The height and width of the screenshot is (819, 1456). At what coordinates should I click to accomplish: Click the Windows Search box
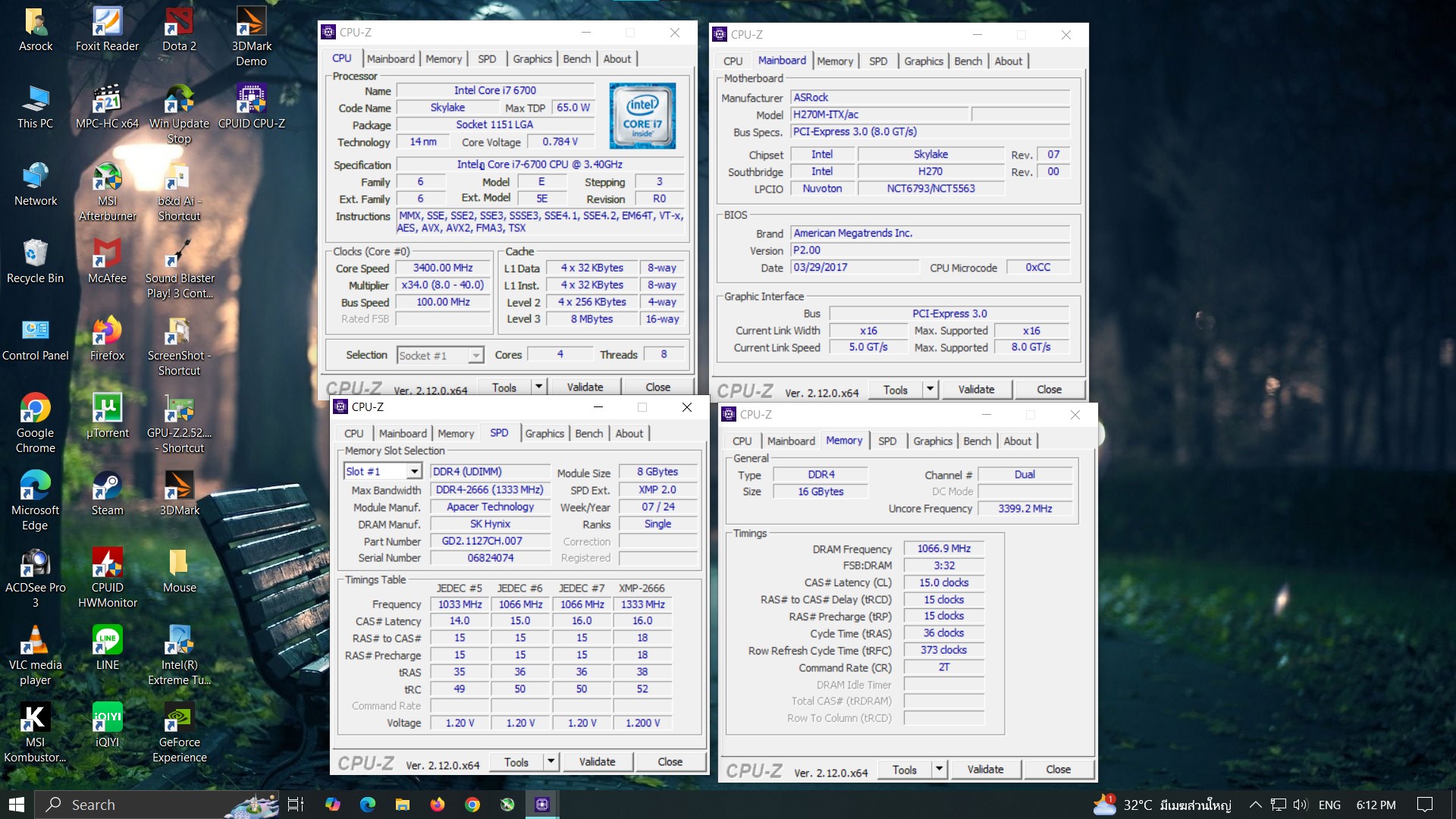tap(155, 805)
